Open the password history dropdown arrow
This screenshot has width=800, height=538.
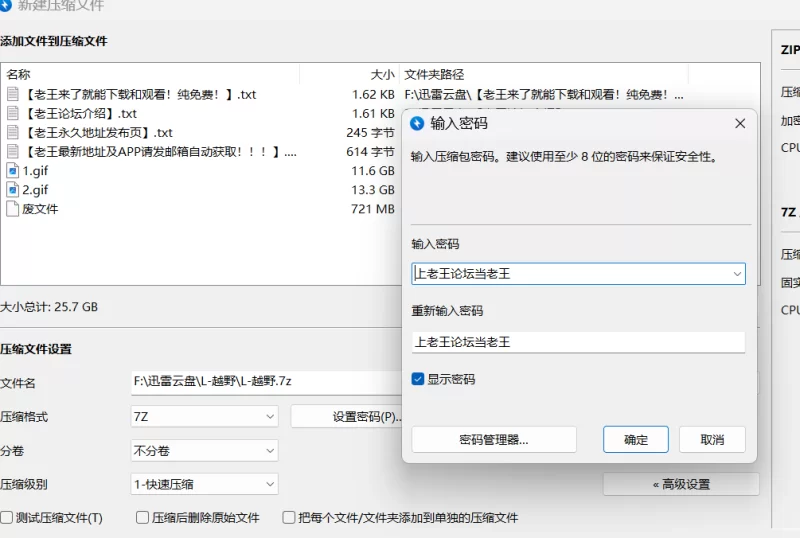pyautogui.click(x=737, y=274)
